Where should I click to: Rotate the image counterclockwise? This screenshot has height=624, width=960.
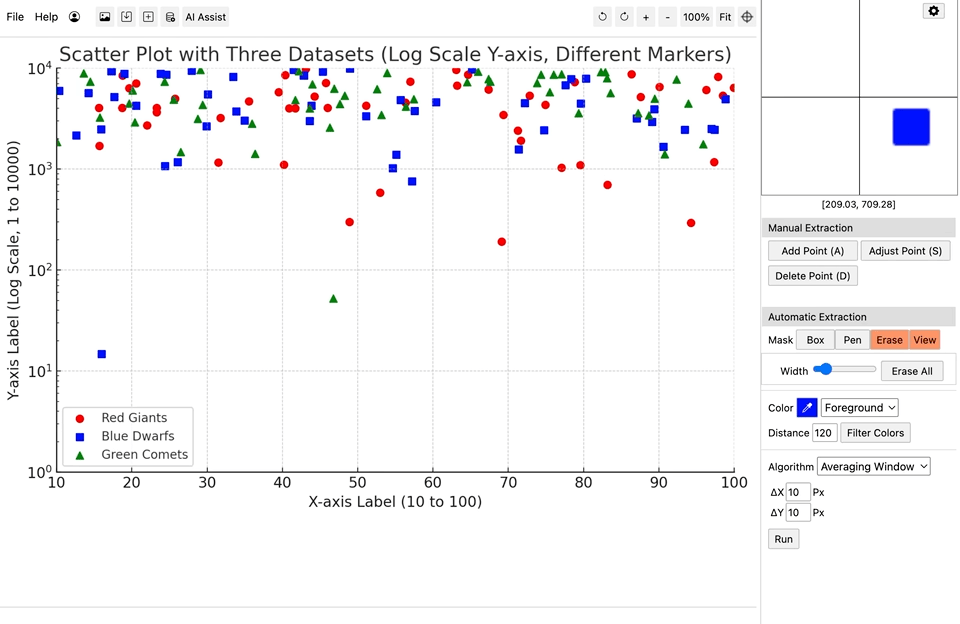pos(601,17)
